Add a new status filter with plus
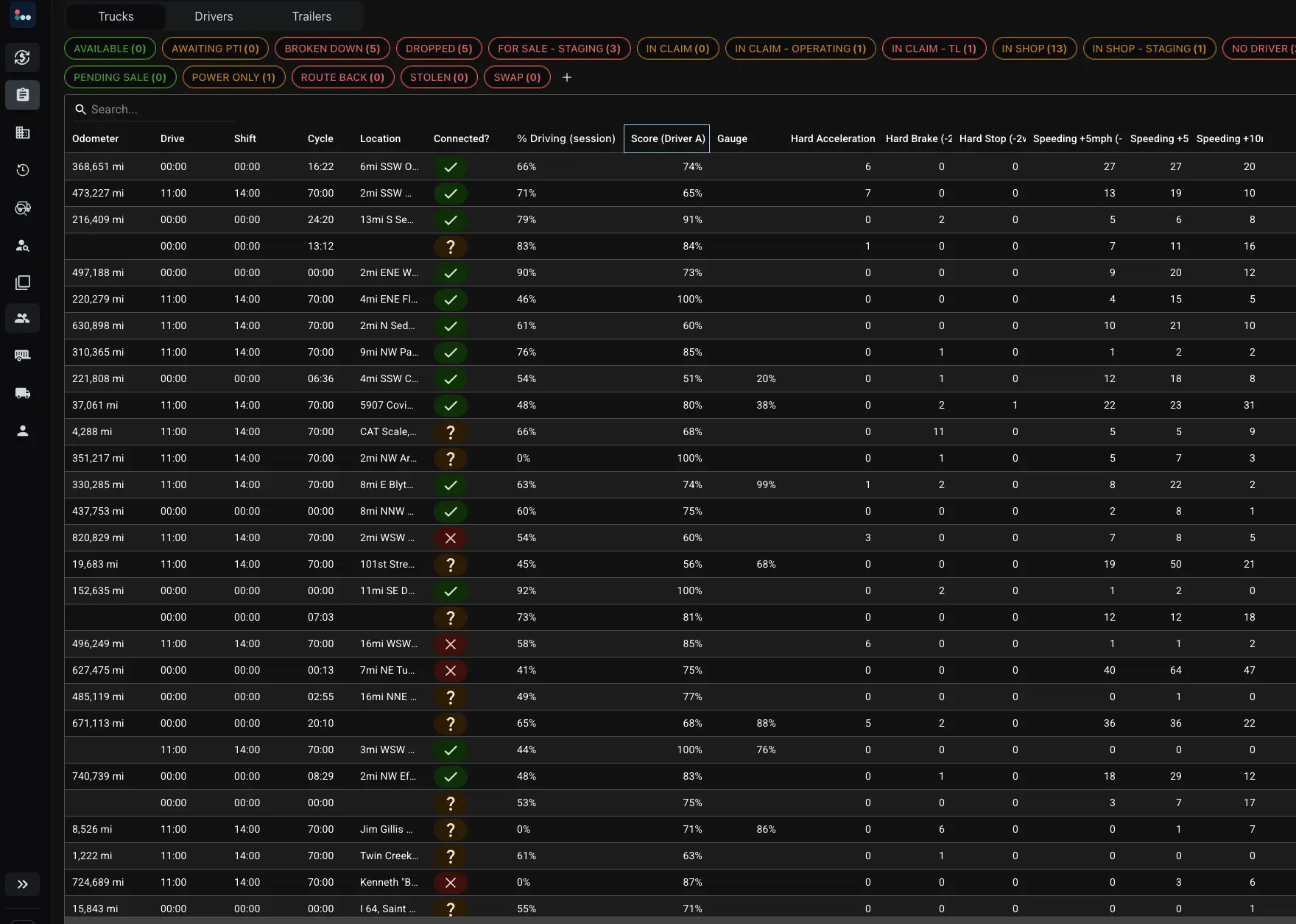Screen dimensions: 1296x924 click(567, 77)
